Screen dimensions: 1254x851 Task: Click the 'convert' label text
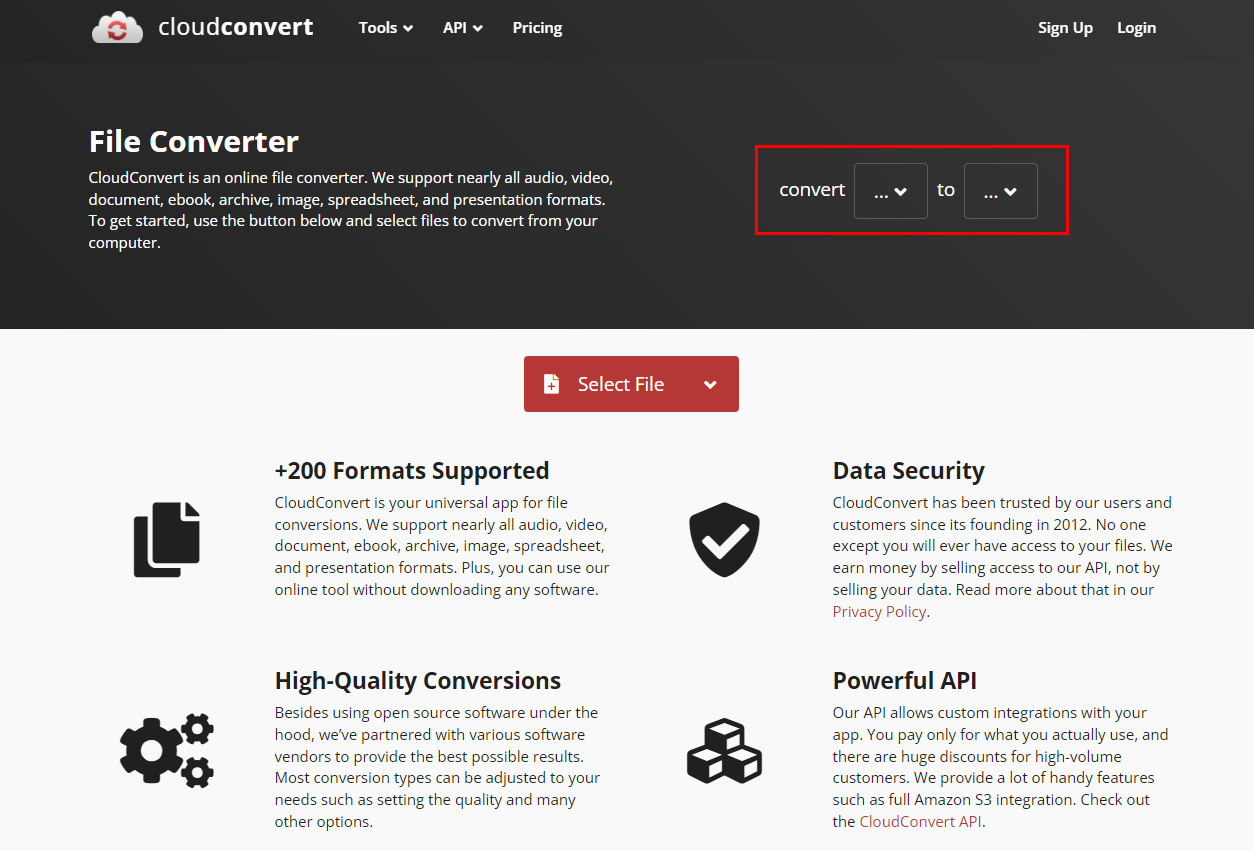coord(812,190)
